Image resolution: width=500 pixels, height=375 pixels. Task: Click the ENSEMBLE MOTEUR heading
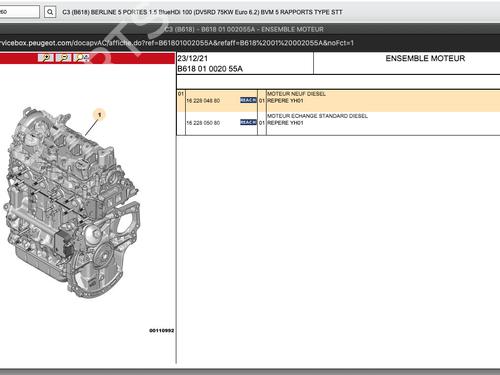pos(425,58)
